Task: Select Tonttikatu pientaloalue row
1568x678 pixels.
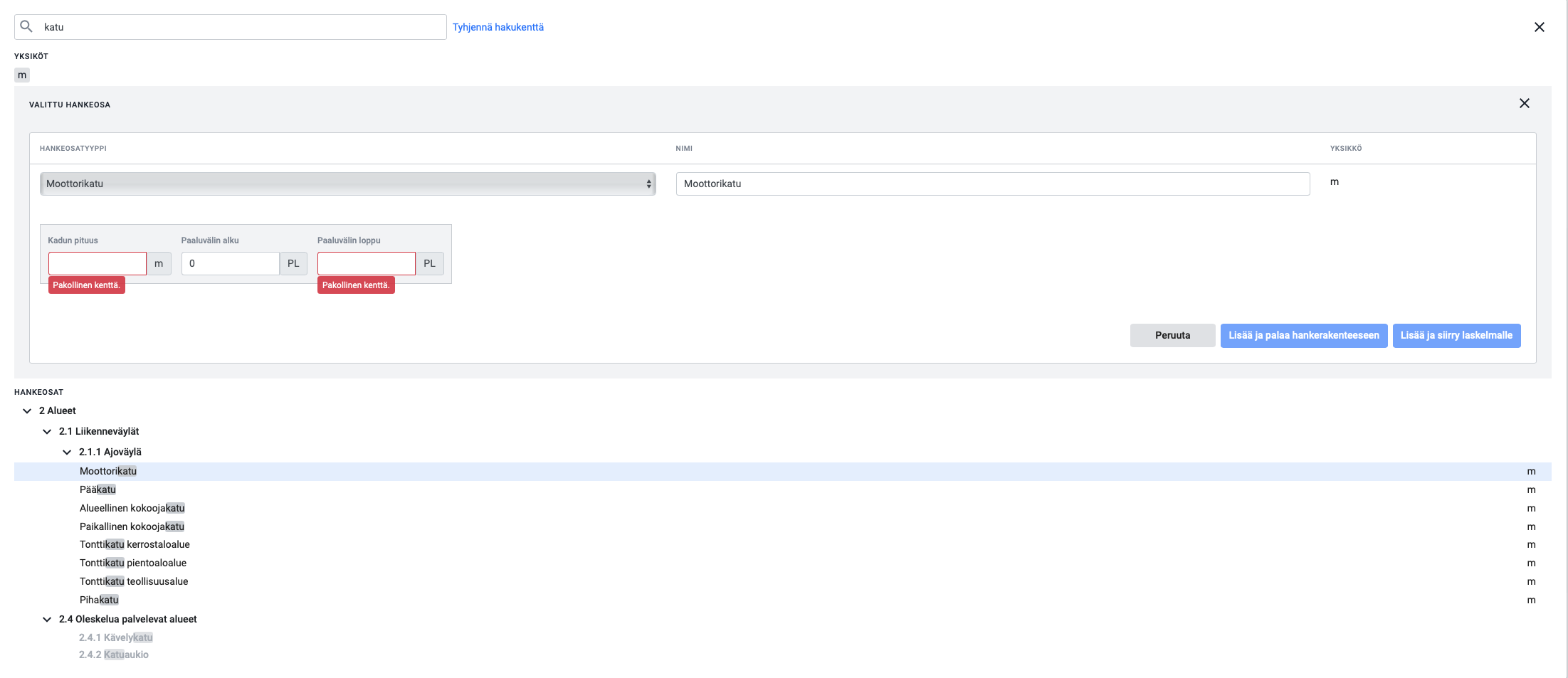Action: point(783,563)
